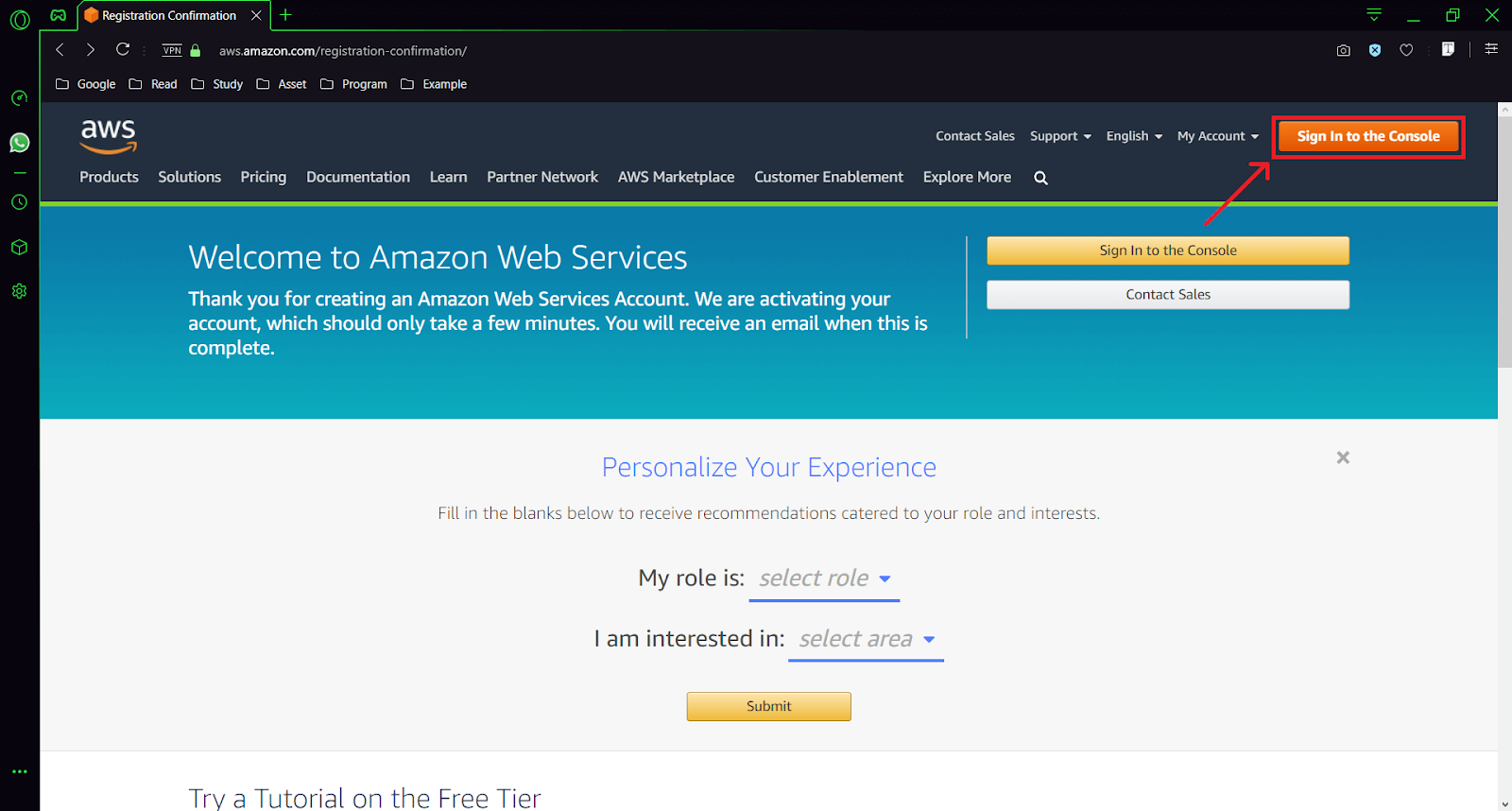Click the VPN badge in the address bar
The image size is (1512, 811).
click(171, 50)
